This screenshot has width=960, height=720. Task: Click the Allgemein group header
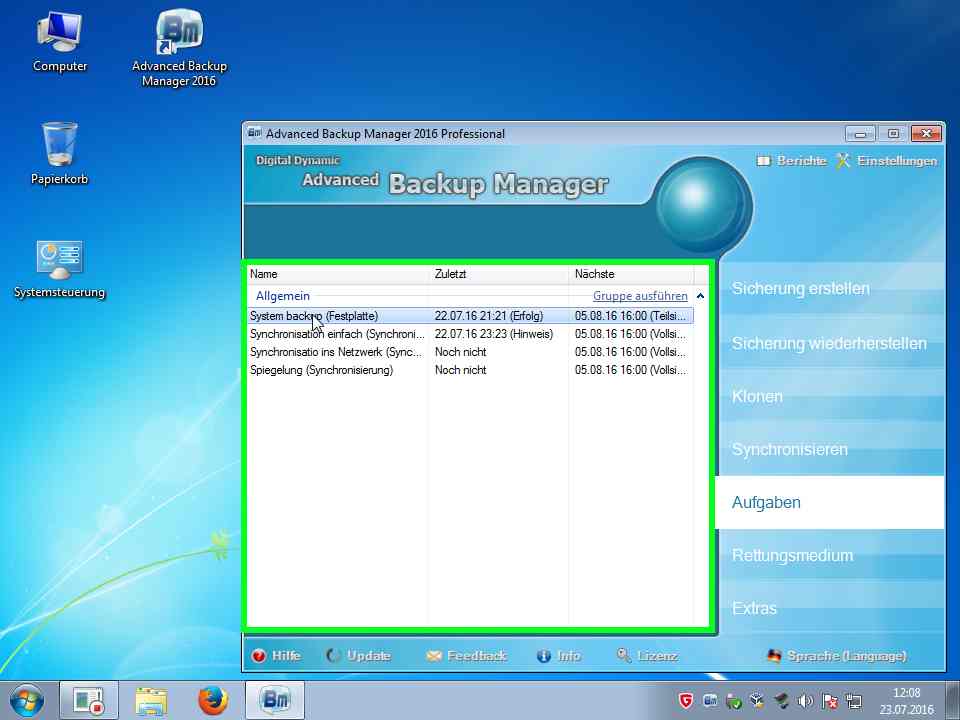point(282,296)
